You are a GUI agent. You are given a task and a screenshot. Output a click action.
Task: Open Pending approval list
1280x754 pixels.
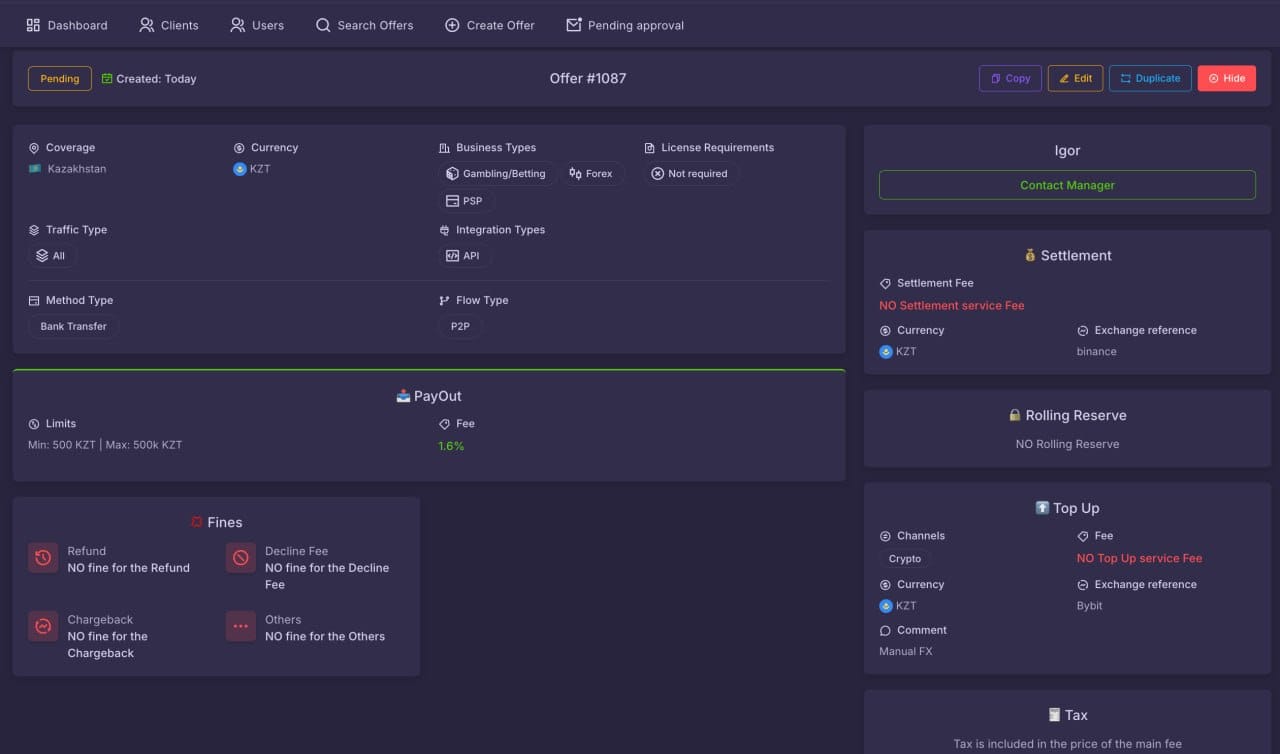click(x=625, y=25)
